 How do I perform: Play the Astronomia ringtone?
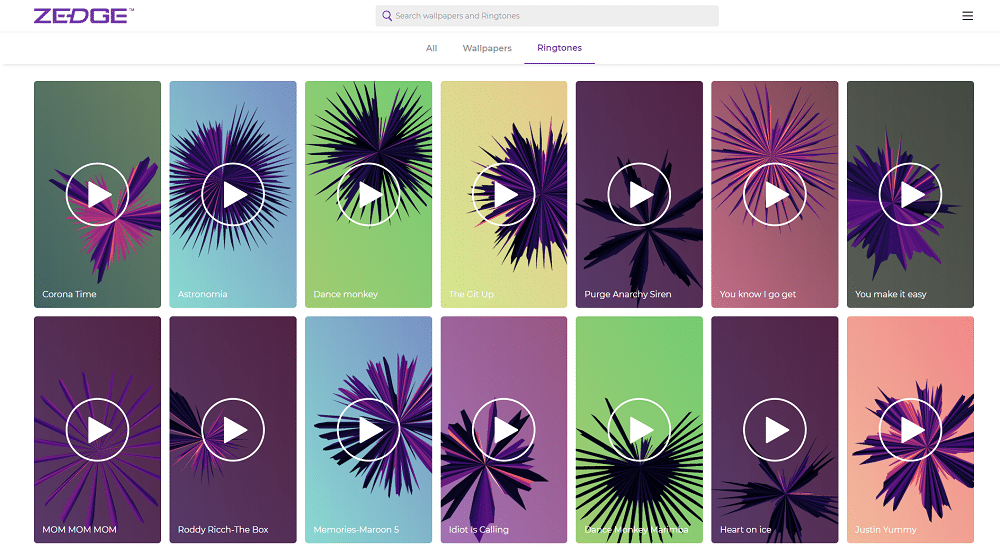[x=233, y=194]
